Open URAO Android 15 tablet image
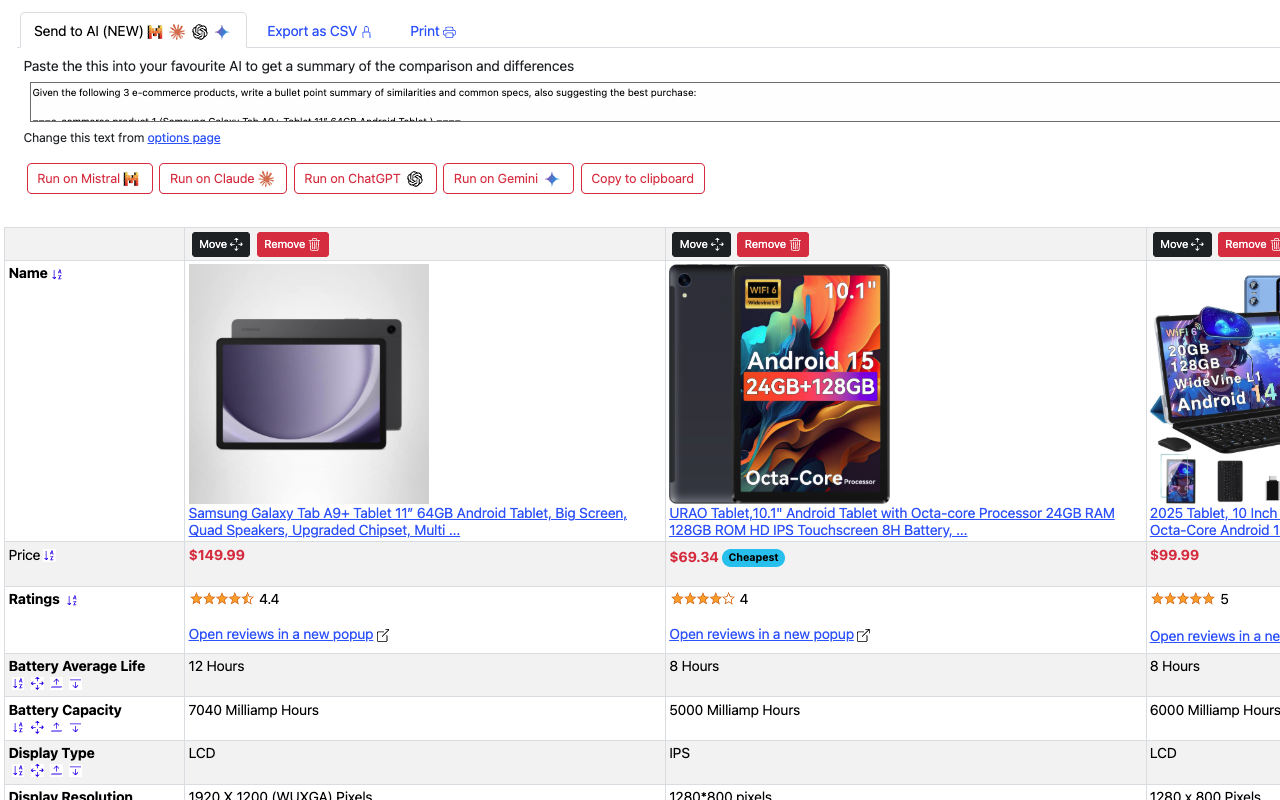Viewport: 1280px width, 800px height. (779, 384)
